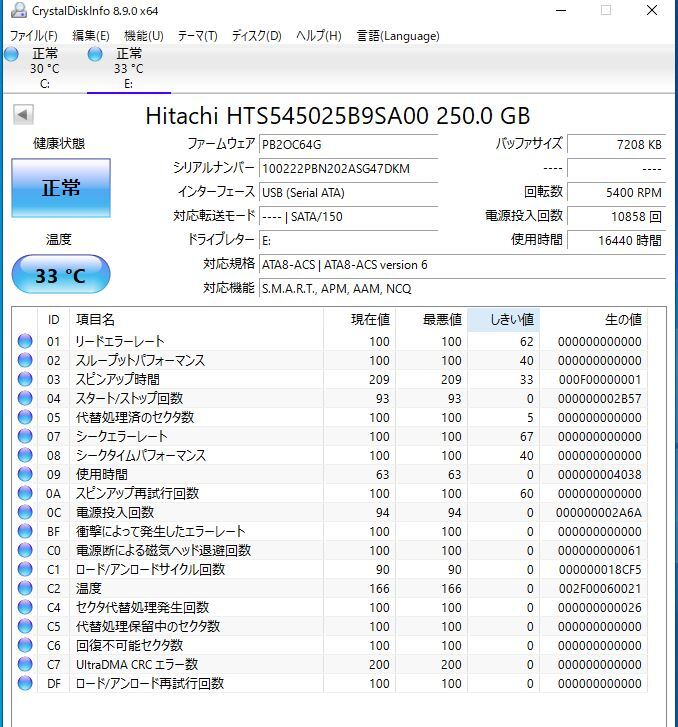678x727 pixels.
Task: Click raw value 000000002A6A
Action: click(x=599, y=513)
